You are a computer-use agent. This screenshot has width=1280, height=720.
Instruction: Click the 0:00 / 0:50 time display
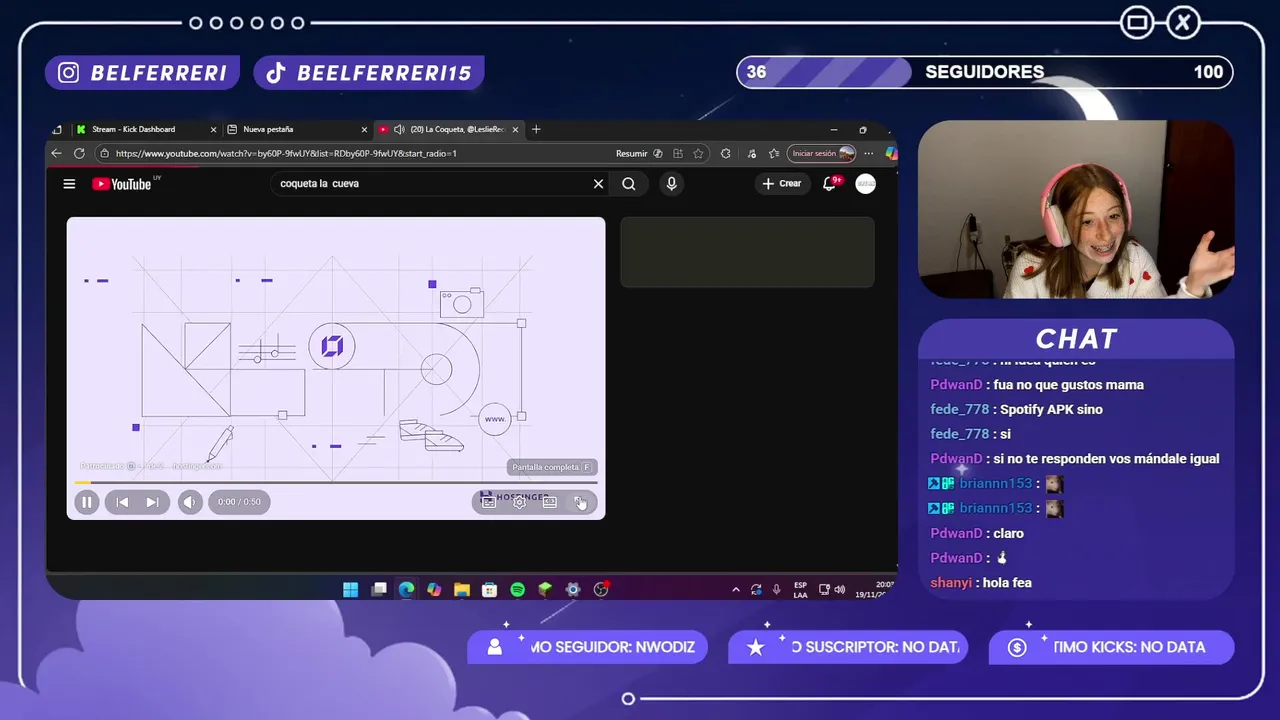point(240,502)
